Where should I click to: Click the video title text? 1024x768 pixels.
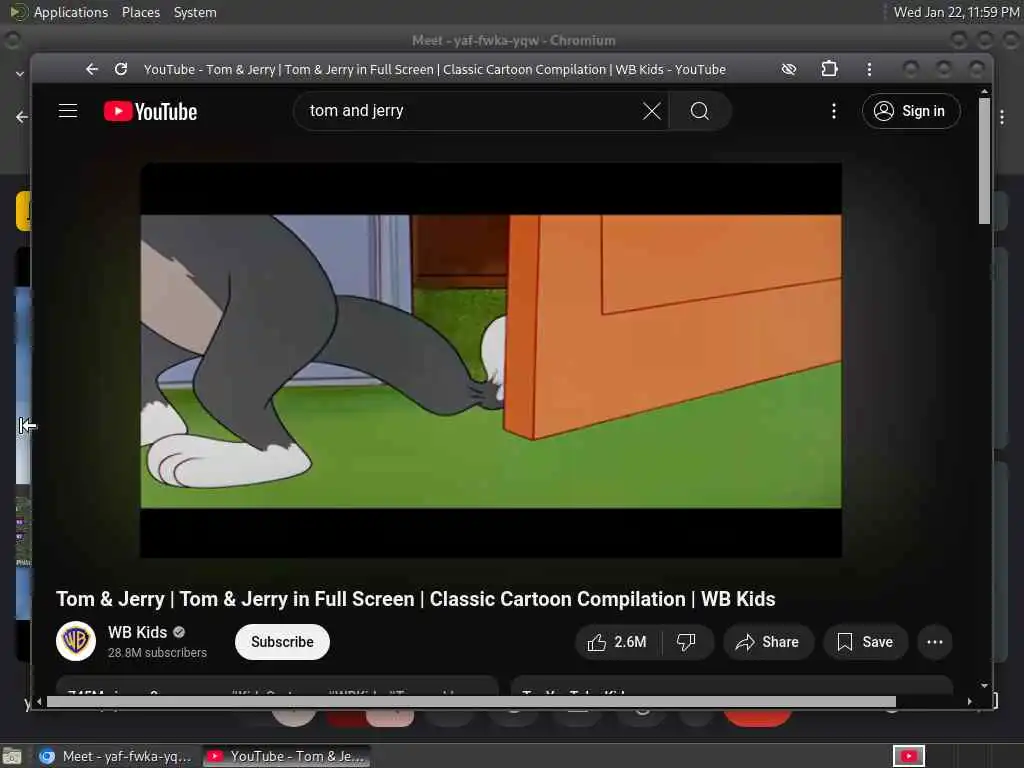coord(415,599)
